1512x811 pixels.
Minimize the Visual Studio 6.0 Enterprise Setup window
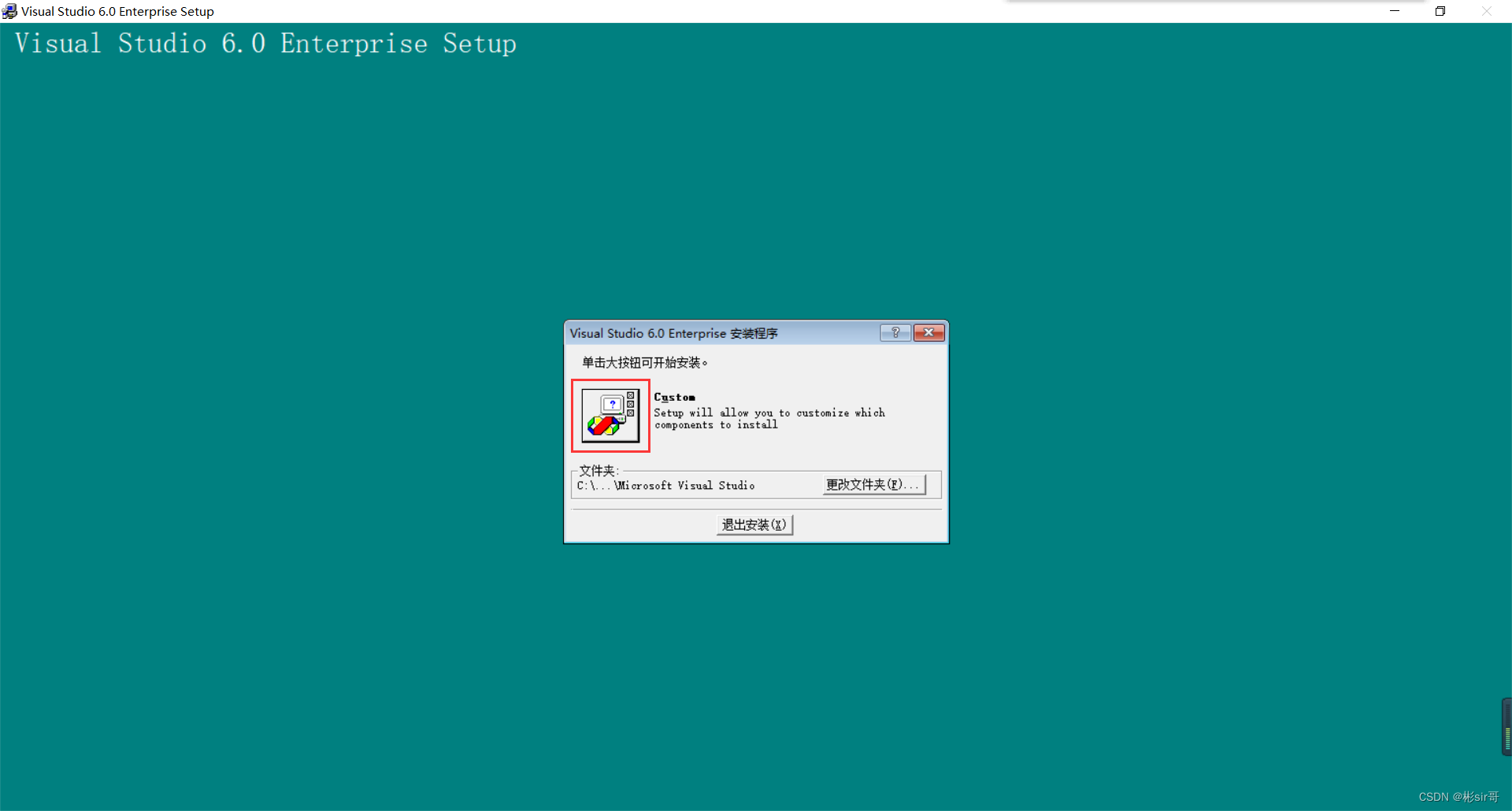[x=1395, y=11]
